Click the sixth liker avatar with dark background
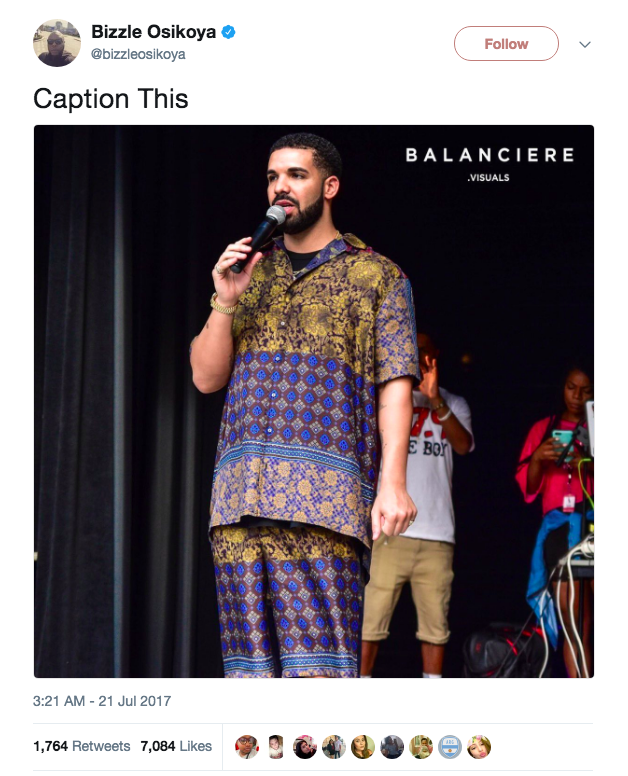Viewport: 628px width, 776px height. pyautogui.click(x=392, y=747)
